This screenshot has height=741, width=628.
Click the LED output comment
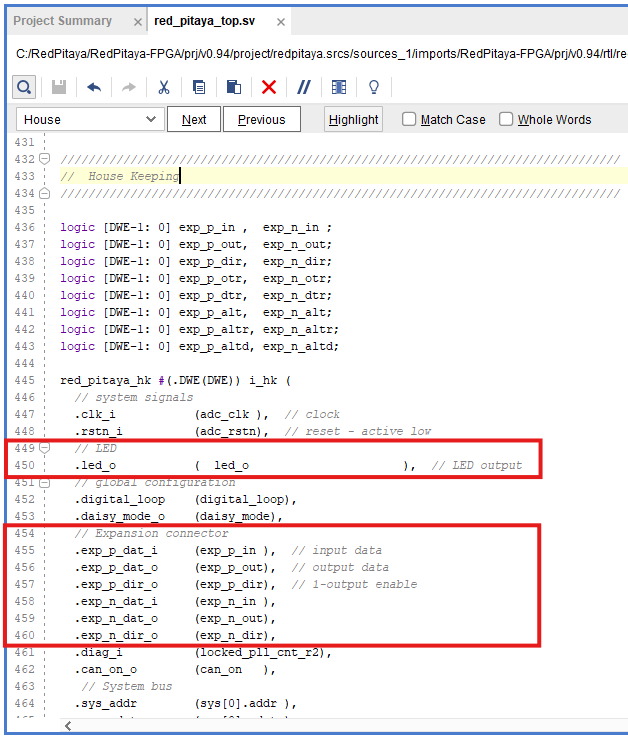coord(476,465)
